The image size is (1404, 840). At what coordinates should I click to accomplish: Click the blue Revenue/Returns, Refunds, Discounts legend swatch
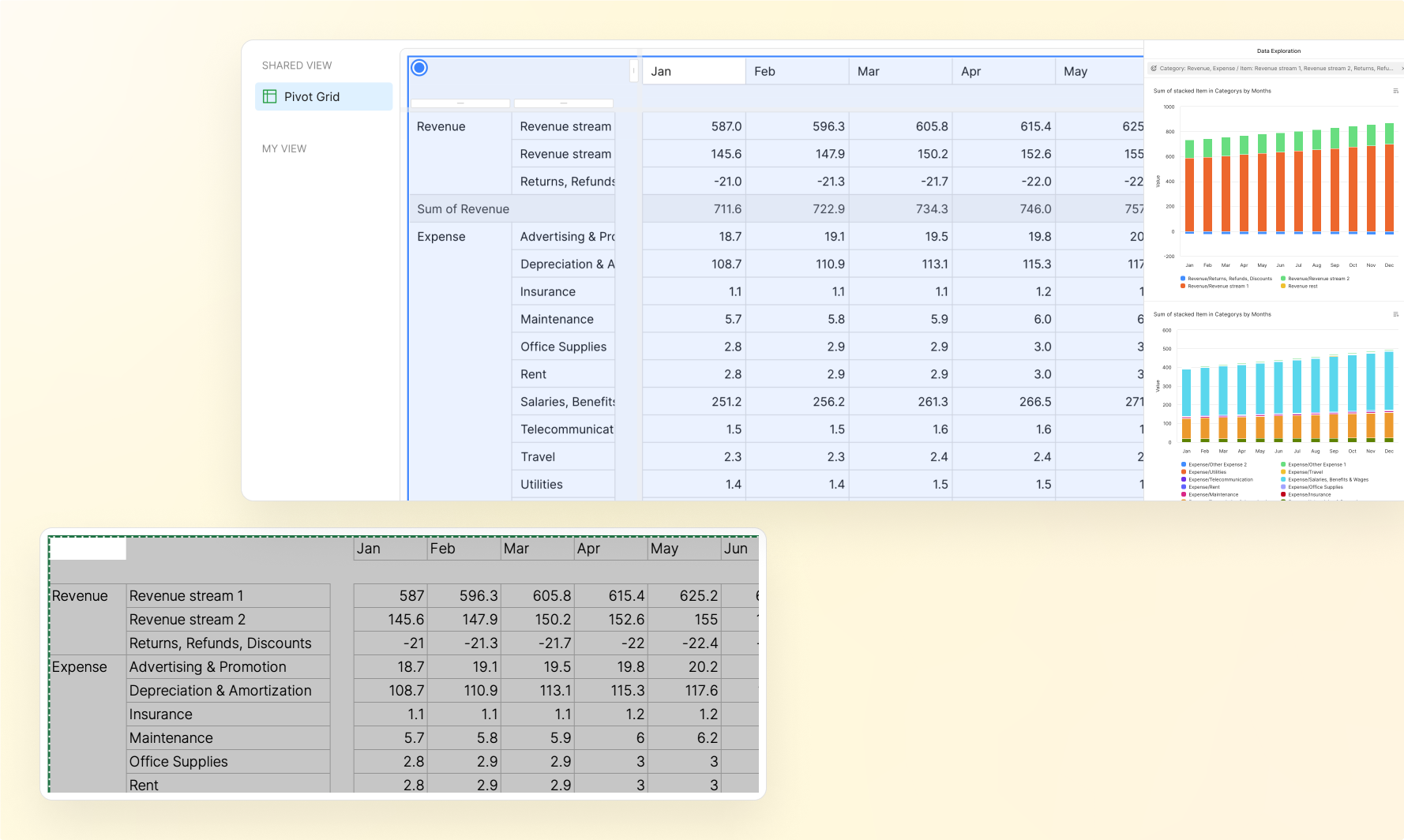coord(1183,279)
